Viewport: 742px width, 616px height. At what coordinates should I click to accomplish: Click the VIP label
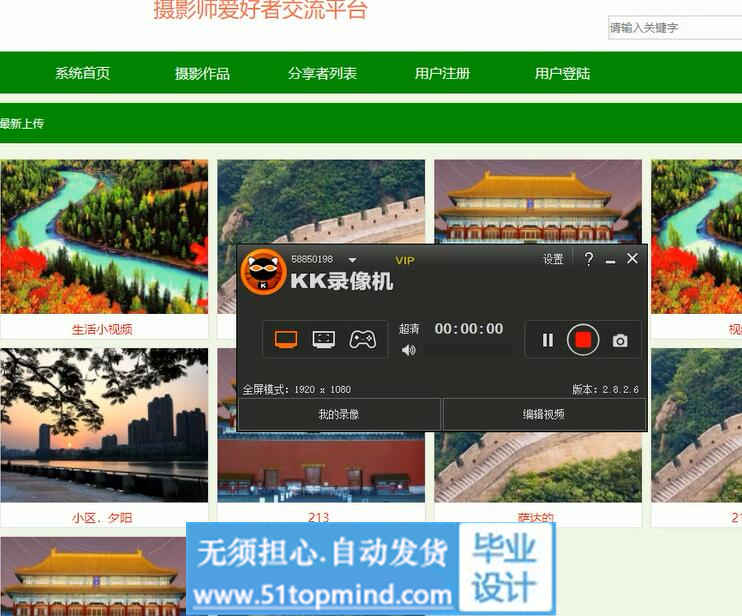pos(405,260)
